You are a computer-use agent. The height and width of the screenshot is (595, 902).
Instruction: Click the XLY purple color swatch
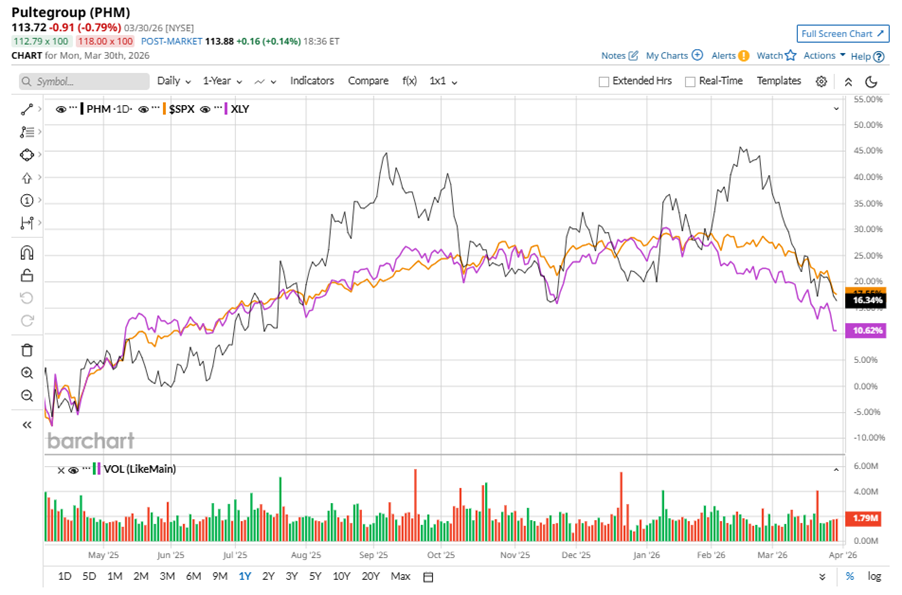click(x=226, y=109)
